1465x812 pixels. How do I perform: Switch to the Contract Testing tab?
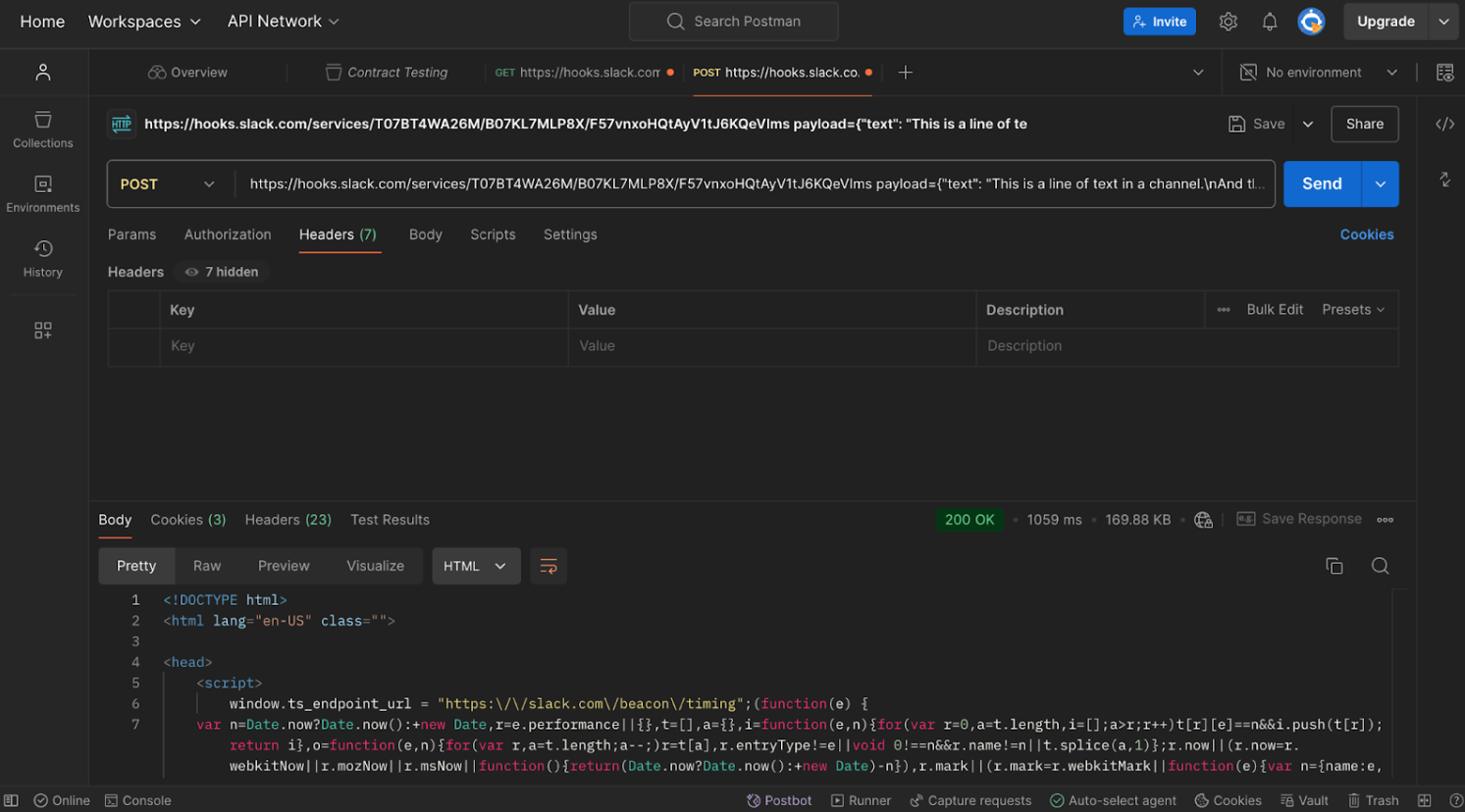pos(387,73)
